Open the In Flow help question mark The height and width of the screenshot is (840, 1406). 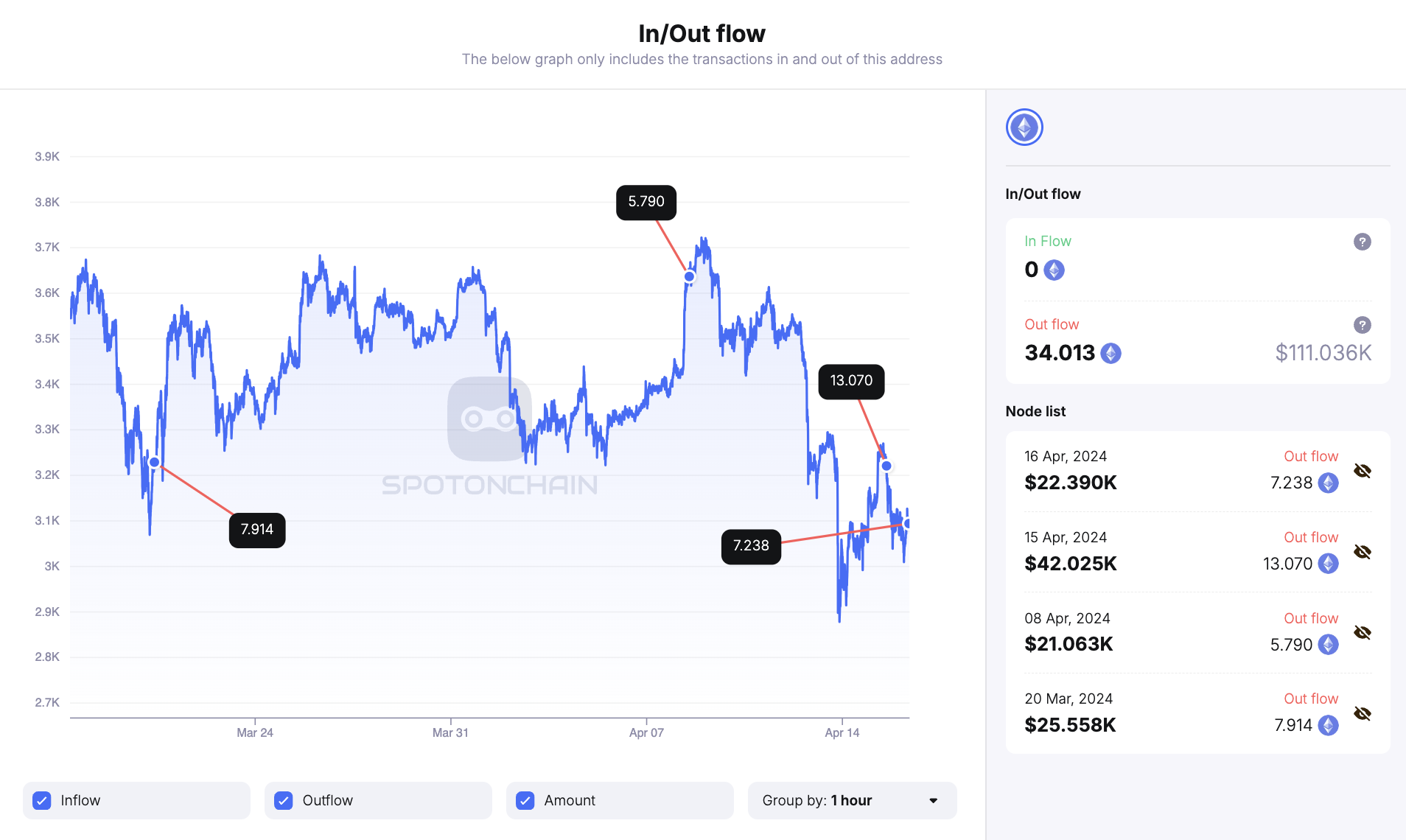coord(1362,242)
